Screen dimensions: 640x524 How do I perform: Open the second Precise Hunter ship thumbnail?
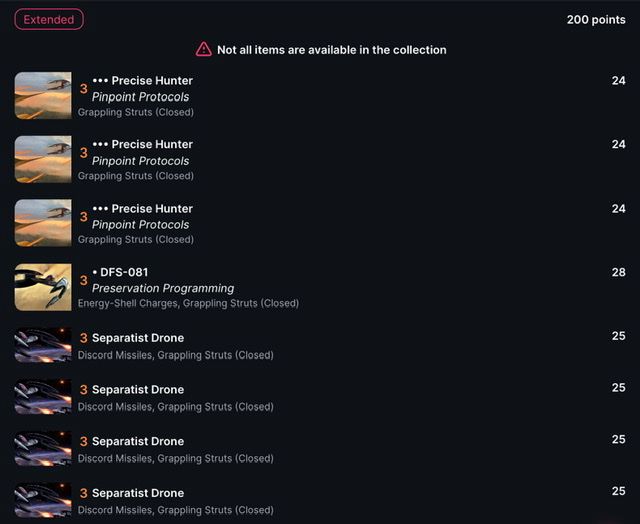(43, 159)
